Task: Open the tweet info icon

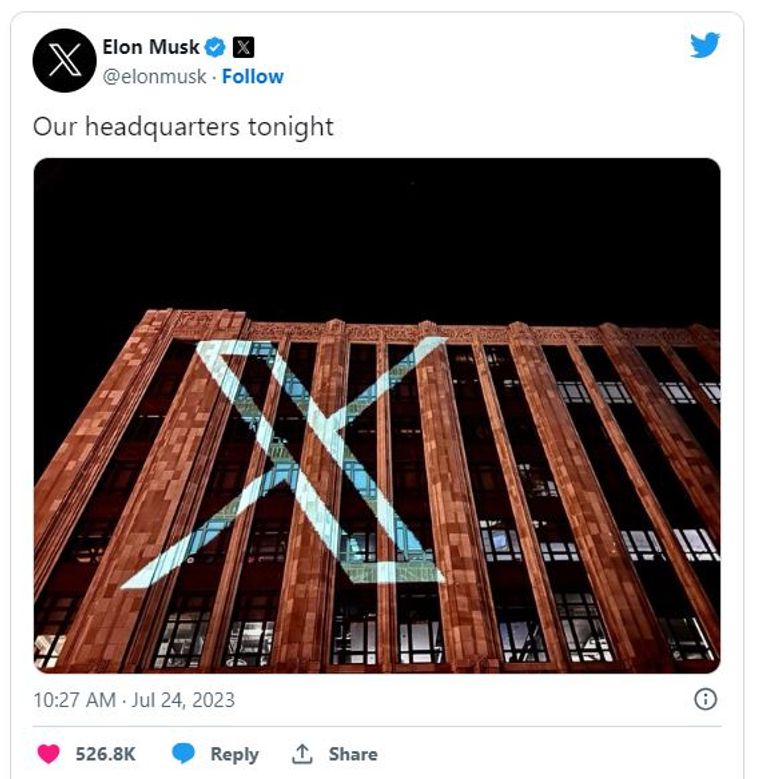Action: 705,700
